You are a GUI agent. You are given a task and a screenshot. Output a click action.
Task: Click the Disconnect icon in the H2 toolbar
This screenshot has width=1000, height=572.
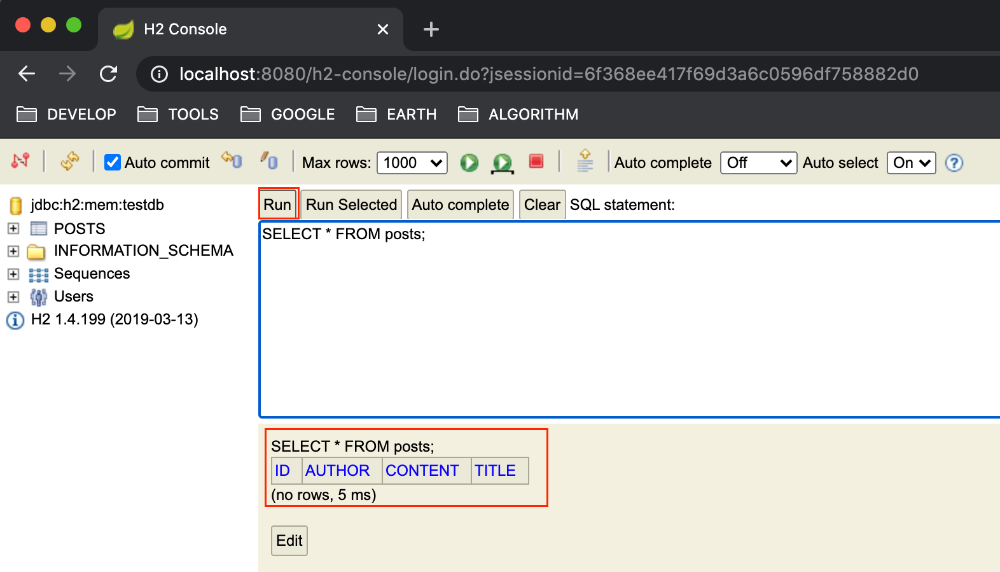pos(20,161)
